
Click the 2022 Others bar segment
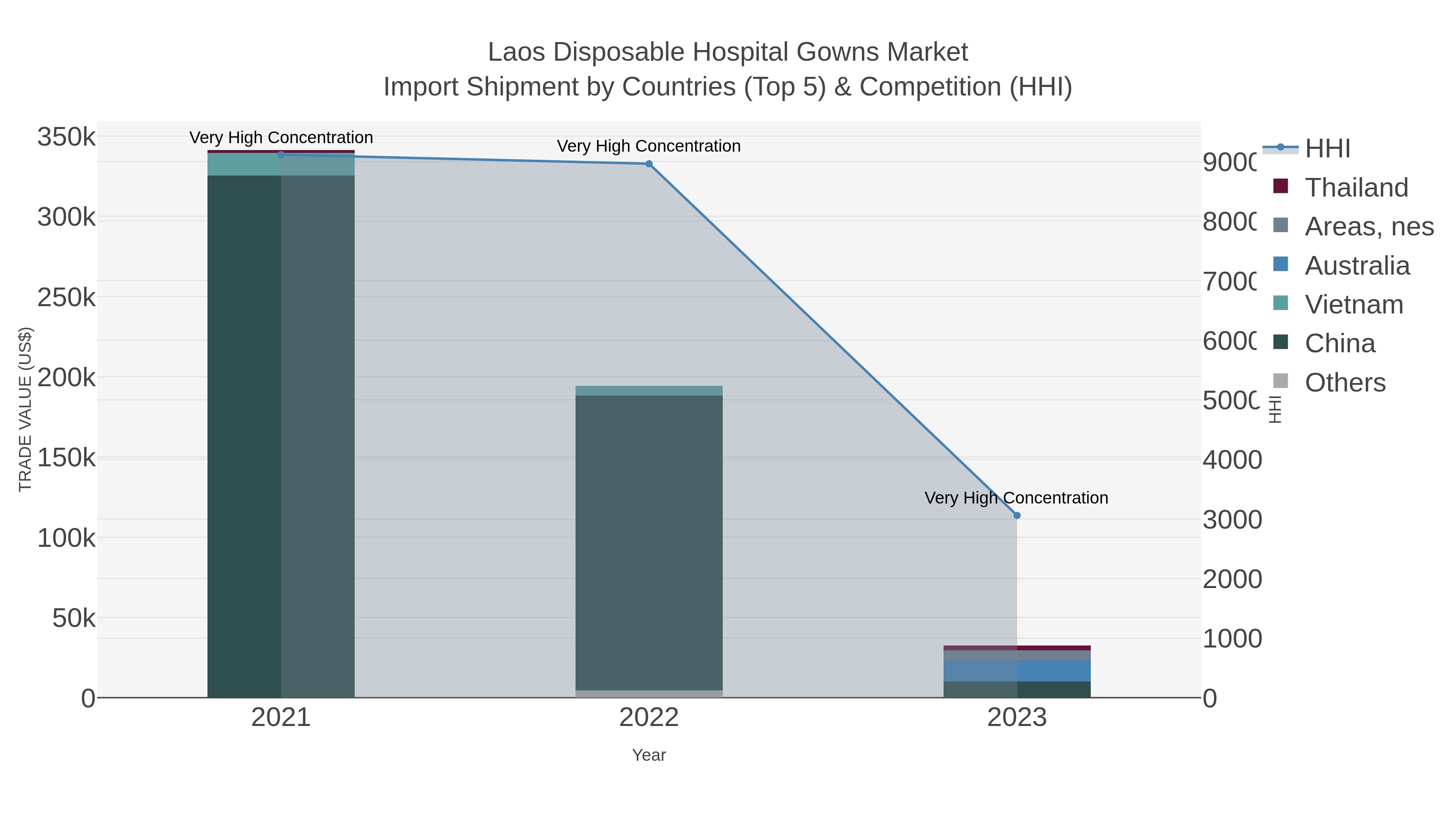(649, 694)
